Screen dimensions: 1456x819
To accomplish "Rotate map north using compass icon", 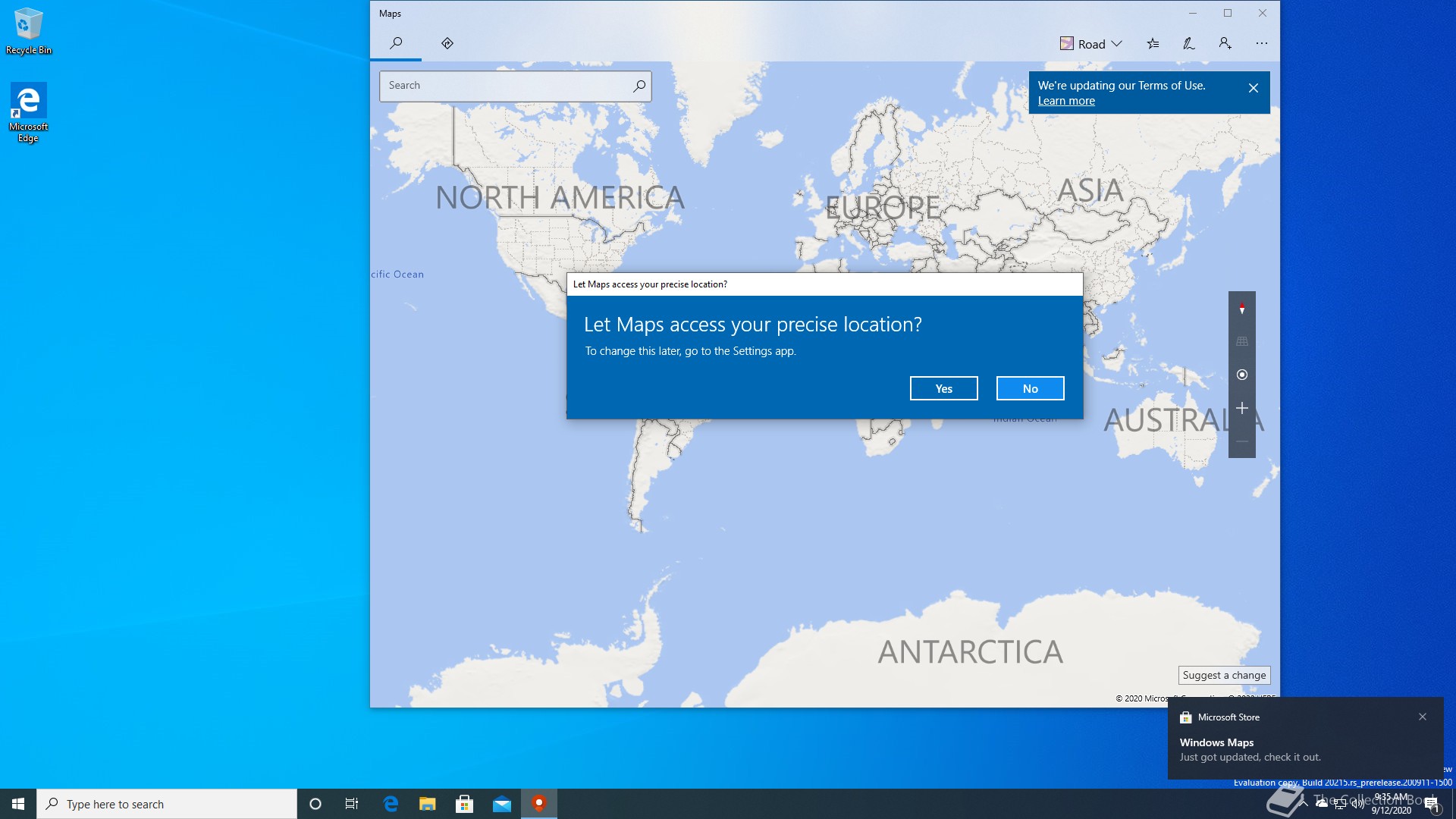I will (x=1242, y=309).
